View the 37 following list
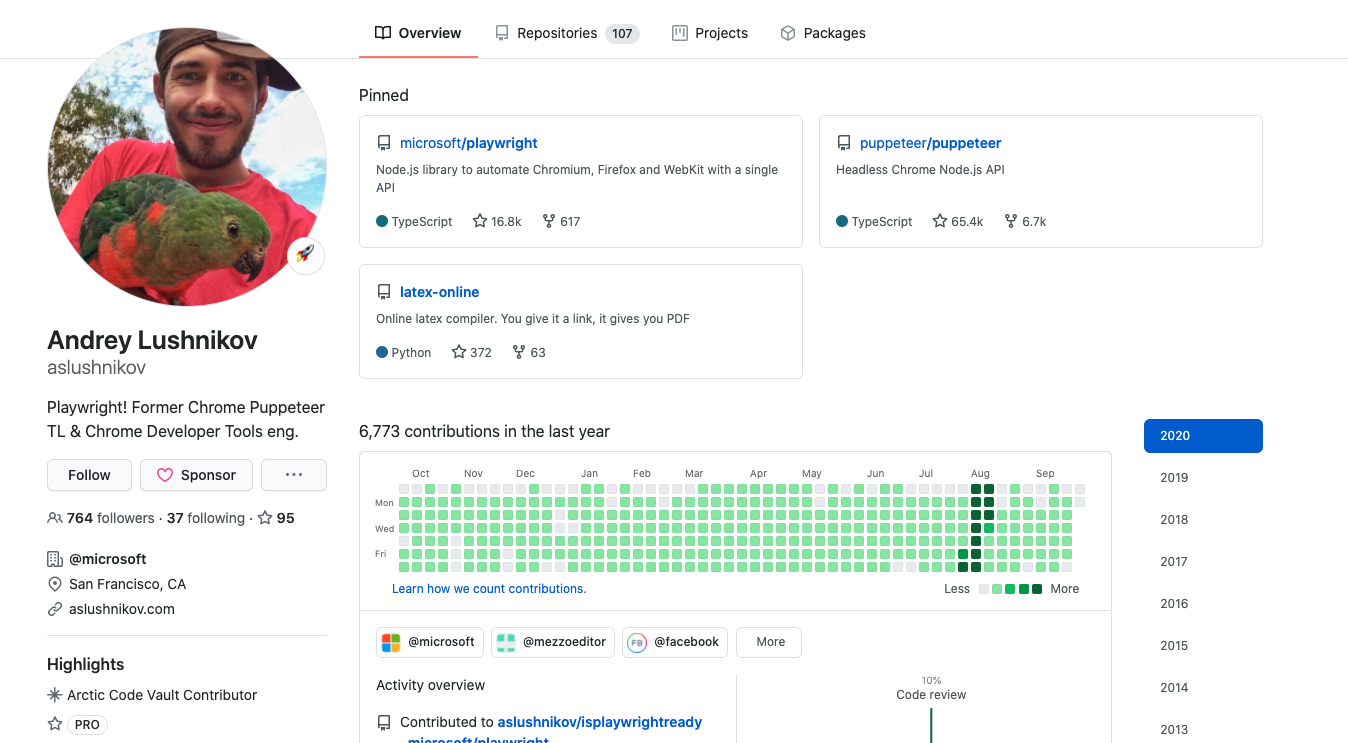The width and height of the screenshot is (1348, 743). (206, 518)
